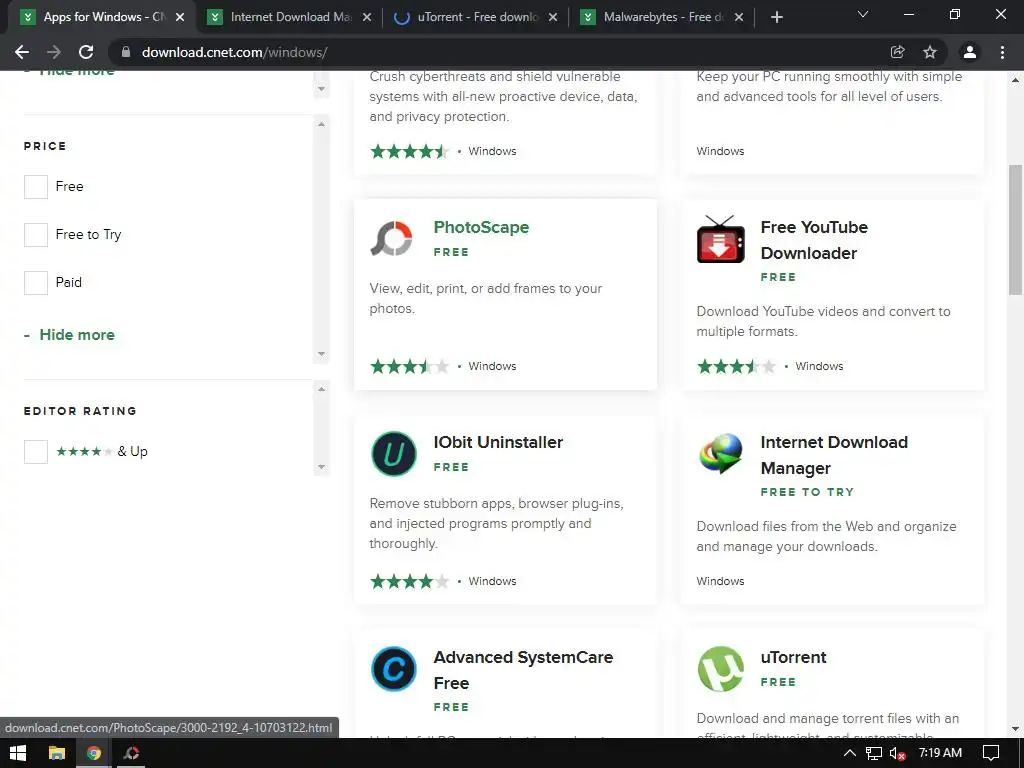Open a new browser tab
The image size is (1024, 768).
pos(776,17)
